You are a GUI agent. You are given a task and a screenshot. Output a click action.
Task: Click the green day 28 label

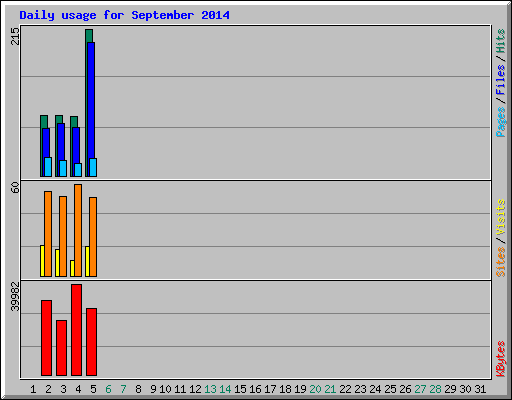pyautogui.click(x=435, y=389)
